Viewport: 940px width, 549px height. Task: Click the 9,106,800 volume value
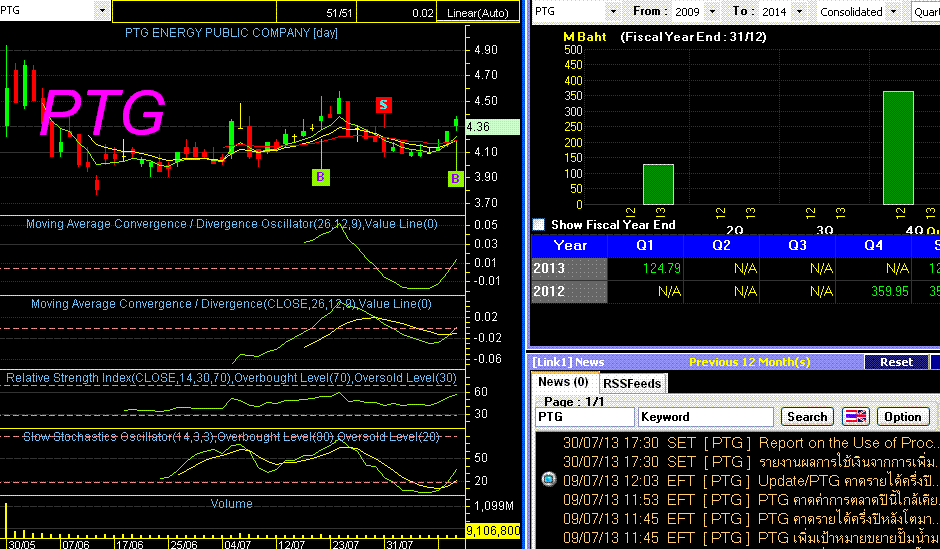click(x=493, y=531)
